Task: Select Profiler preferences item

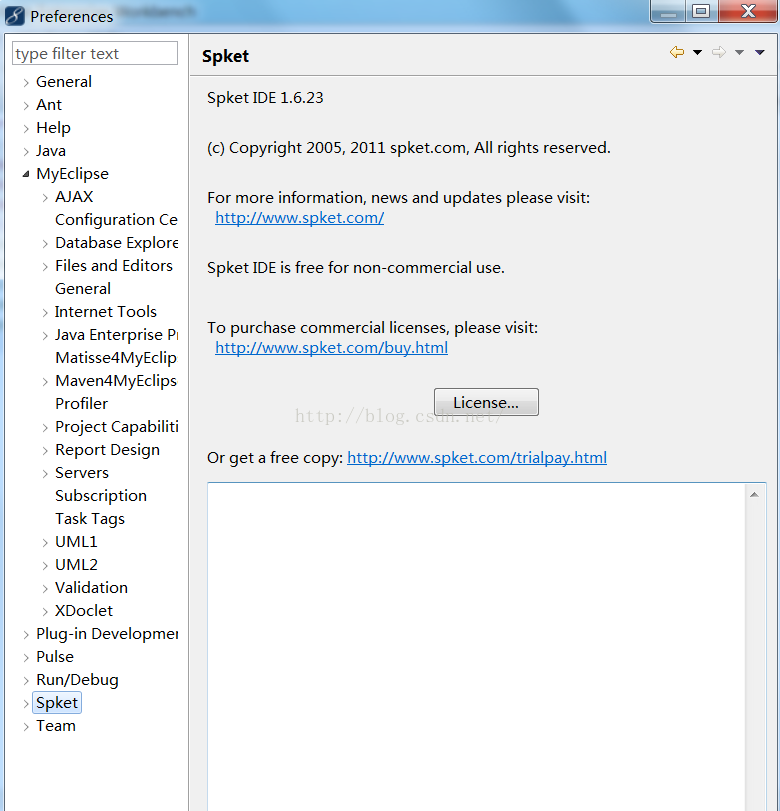Action: tap(81, 404)
